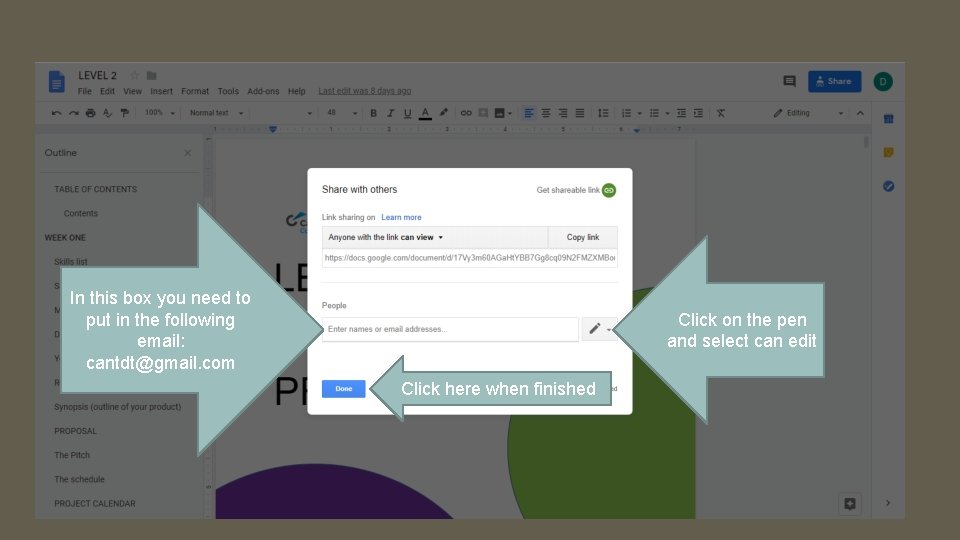Open the Edit menu

coord(107,91)
